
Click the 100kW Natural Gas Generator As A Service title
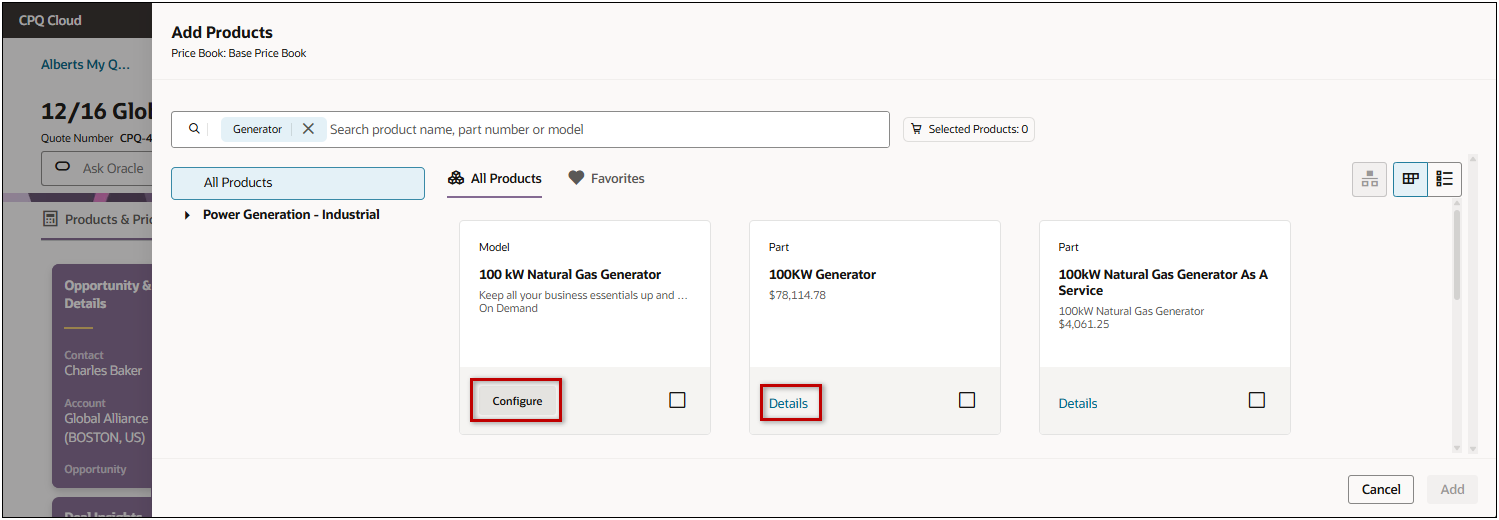tap(1163, 282)
